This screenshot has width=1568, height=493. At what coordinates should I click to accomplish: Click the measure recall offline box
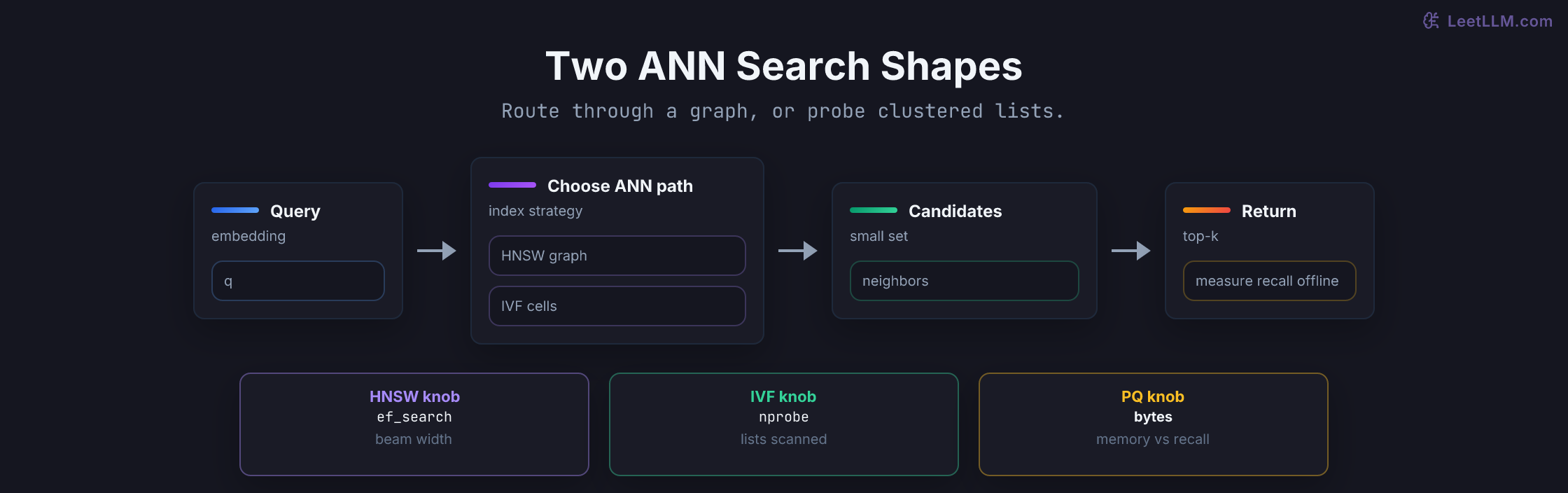pos(1270,281)
